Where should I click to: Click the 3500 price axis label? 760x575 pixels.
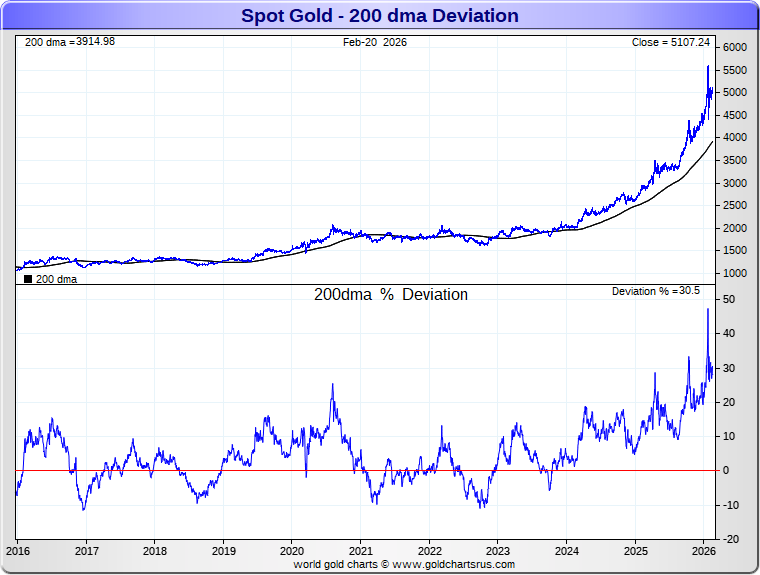pyautogui.click(x=735, y=160)
